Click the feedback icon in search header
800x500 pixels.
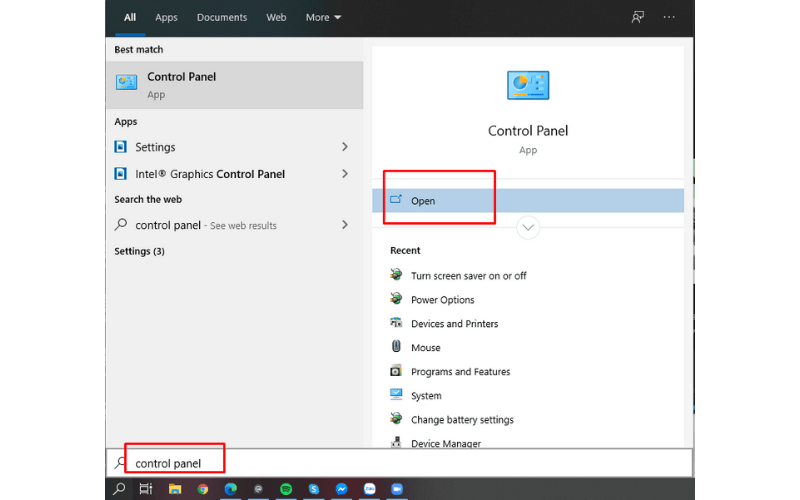pyautogui.click(x=637, y=17)
